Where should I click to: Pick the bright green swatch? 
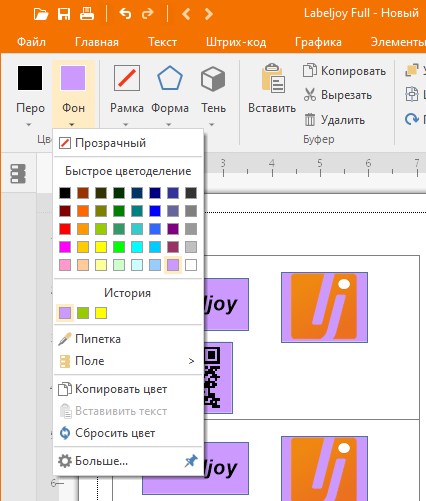click(119, 247)
